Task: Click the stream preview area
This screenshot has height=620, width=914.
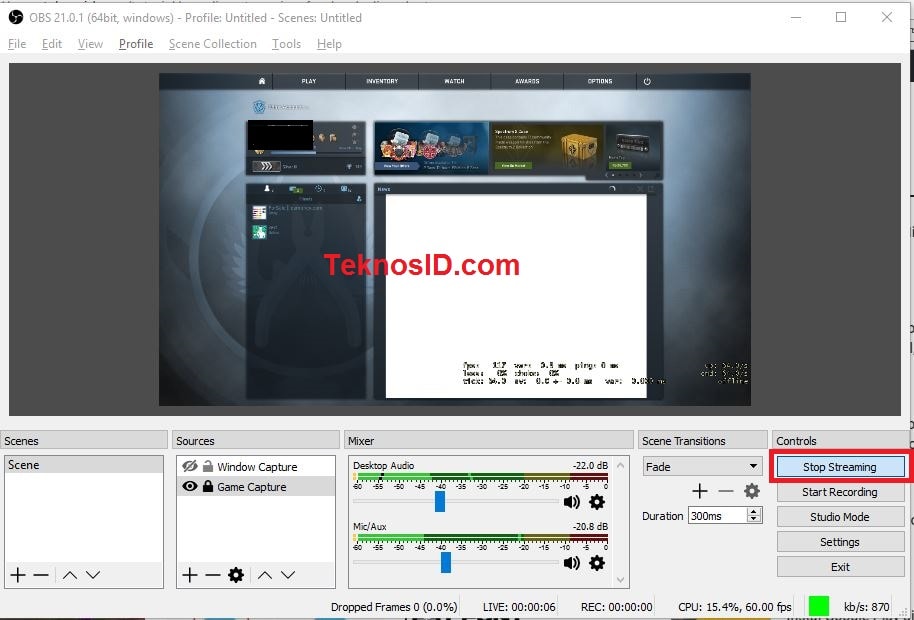Action: tap(455, 239)
